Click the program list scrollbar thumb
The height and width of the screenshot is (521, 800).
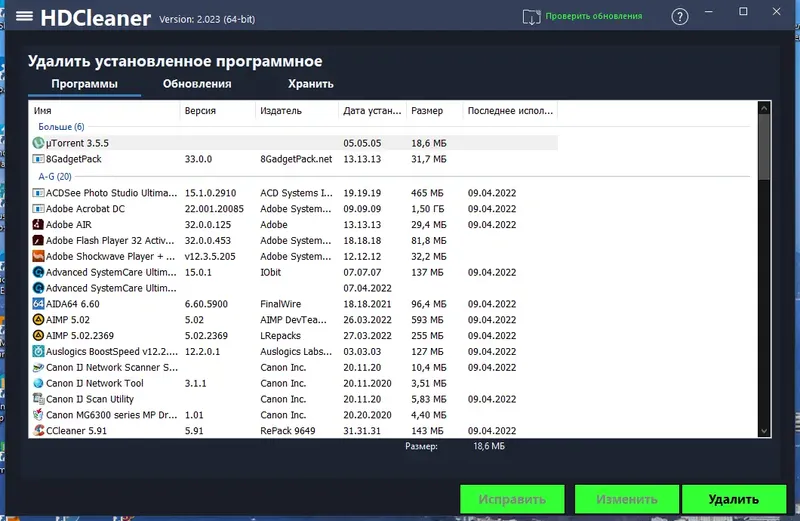(764, 147)
